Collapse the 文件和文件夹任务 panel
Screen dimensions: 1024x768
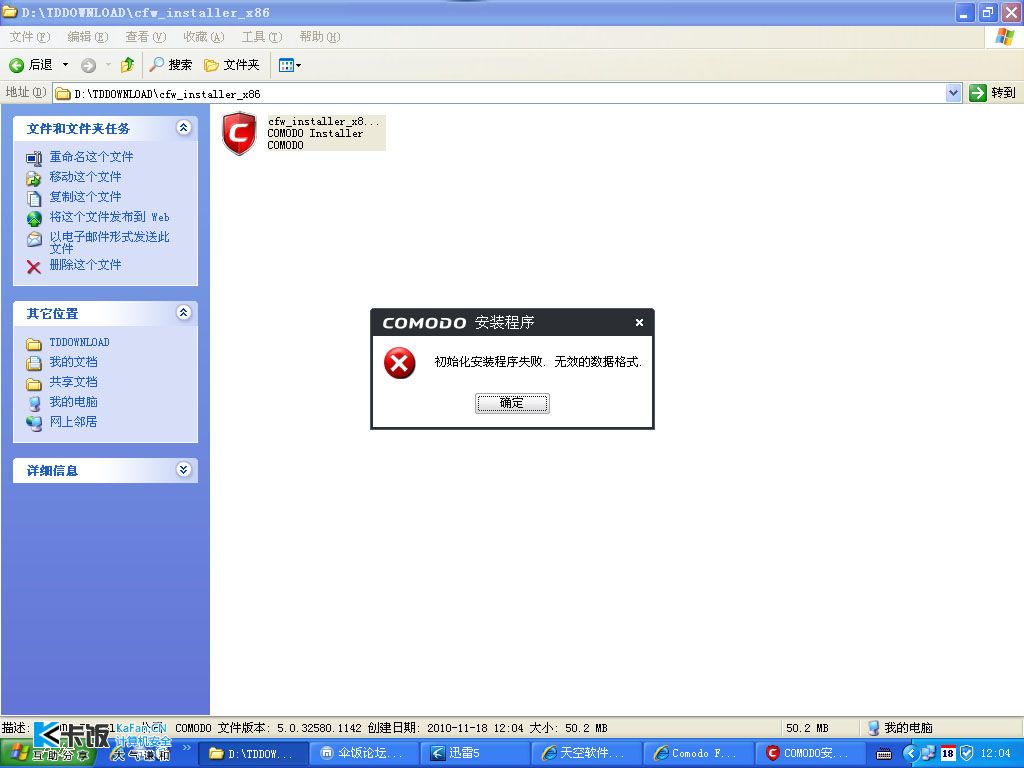[x=183, y=128]
